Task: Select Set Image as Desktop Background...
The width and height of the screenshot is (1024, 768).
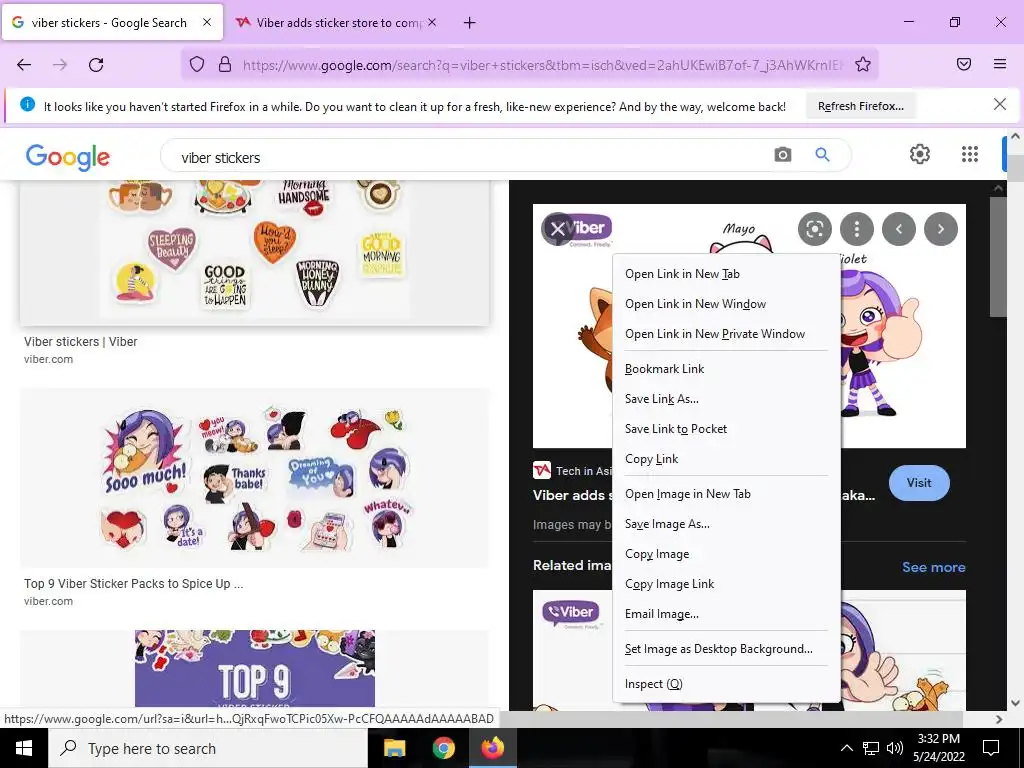Action: tap(726, 649)
